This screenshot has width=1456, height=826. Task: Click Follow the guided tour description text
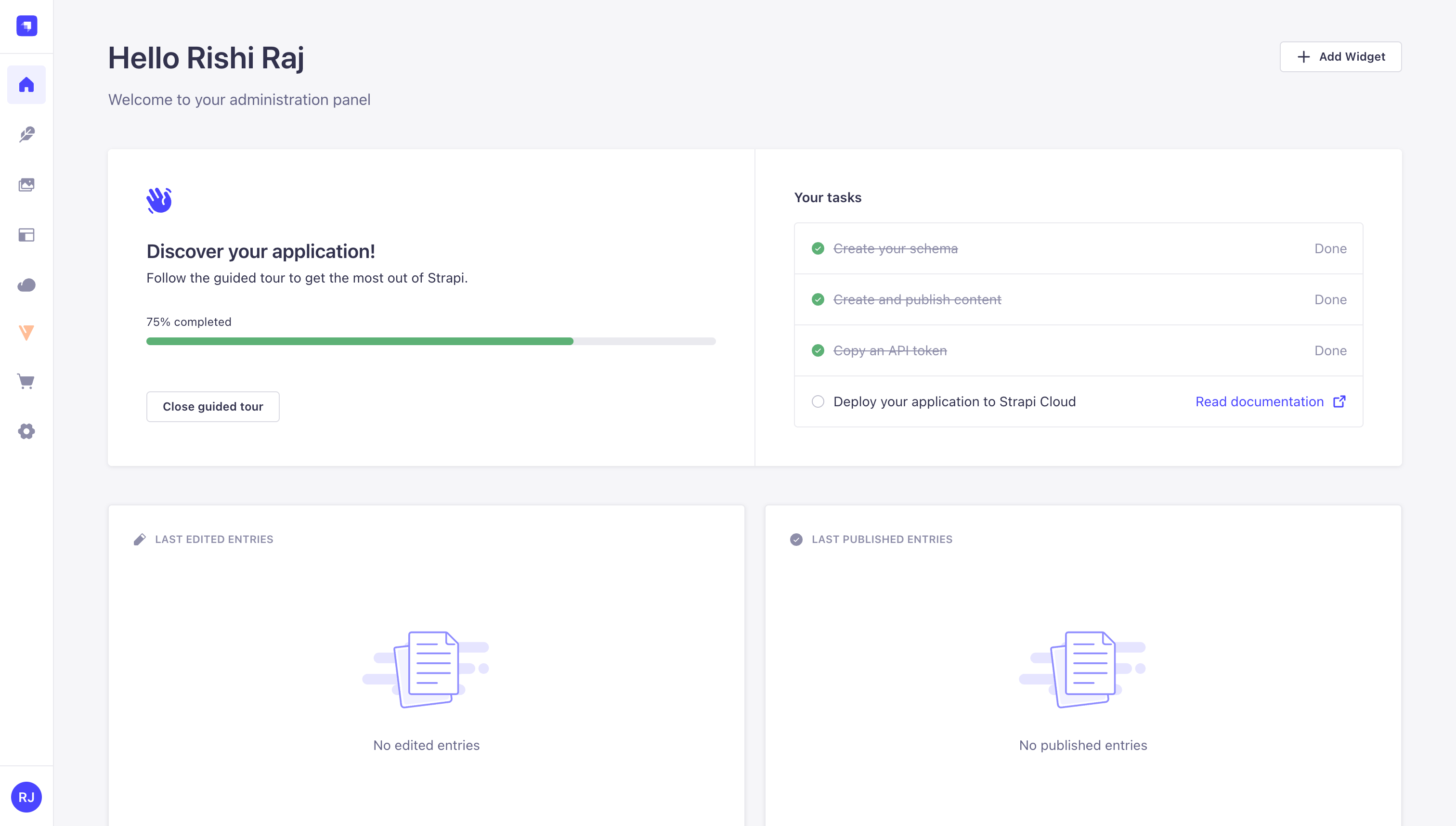click(307, 277)
